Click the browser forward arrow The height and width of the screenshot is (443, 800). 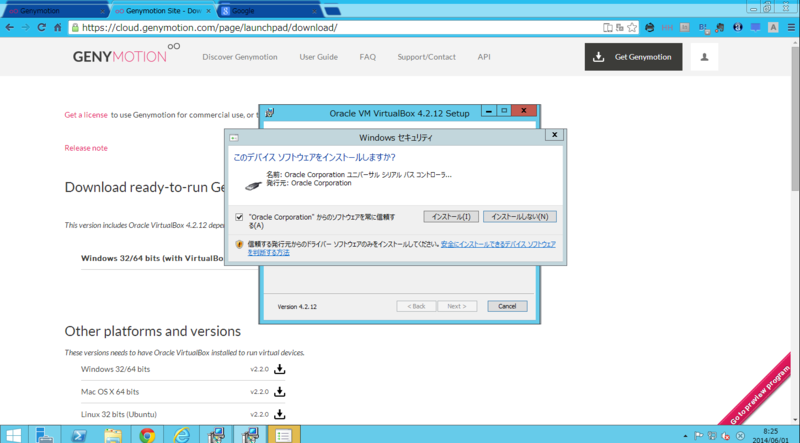pyautogui.click(x=26, y=28)
